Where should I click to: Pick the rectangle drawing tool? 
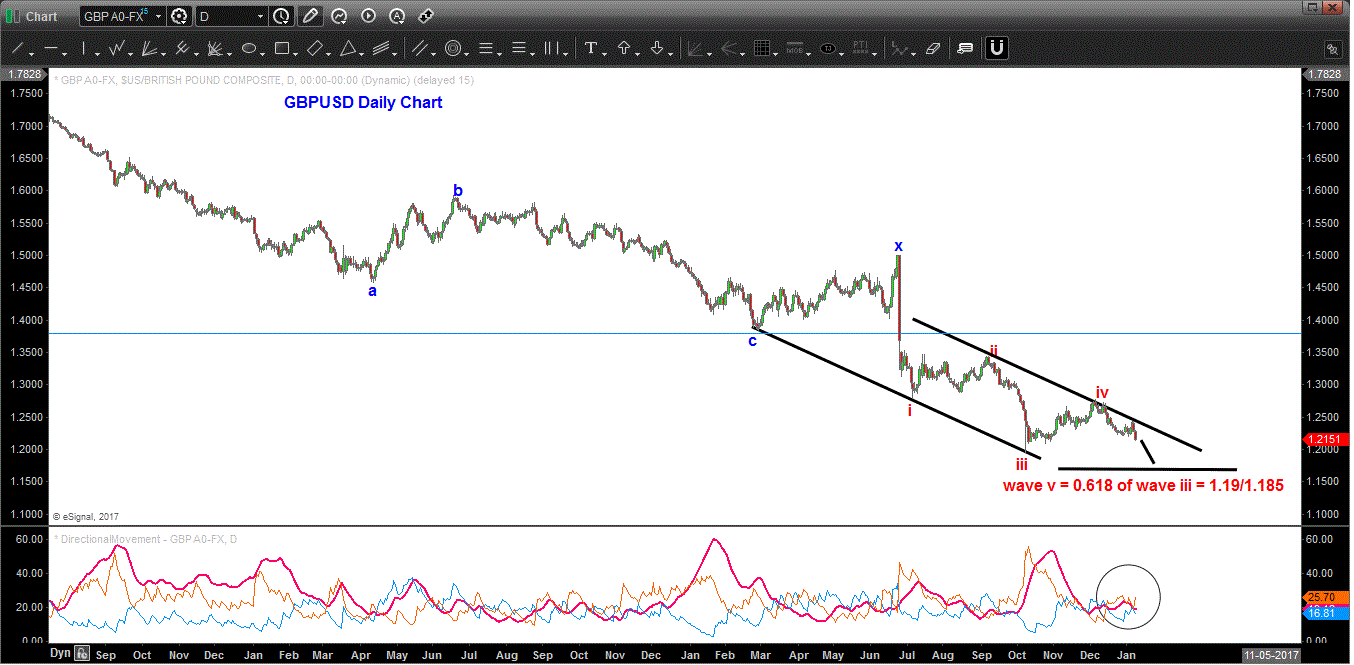(281, 48)
